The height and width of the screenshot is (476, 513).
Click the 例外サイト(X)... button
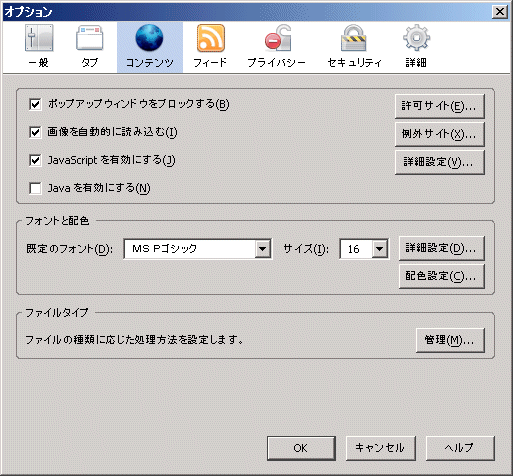coord(439,134)
